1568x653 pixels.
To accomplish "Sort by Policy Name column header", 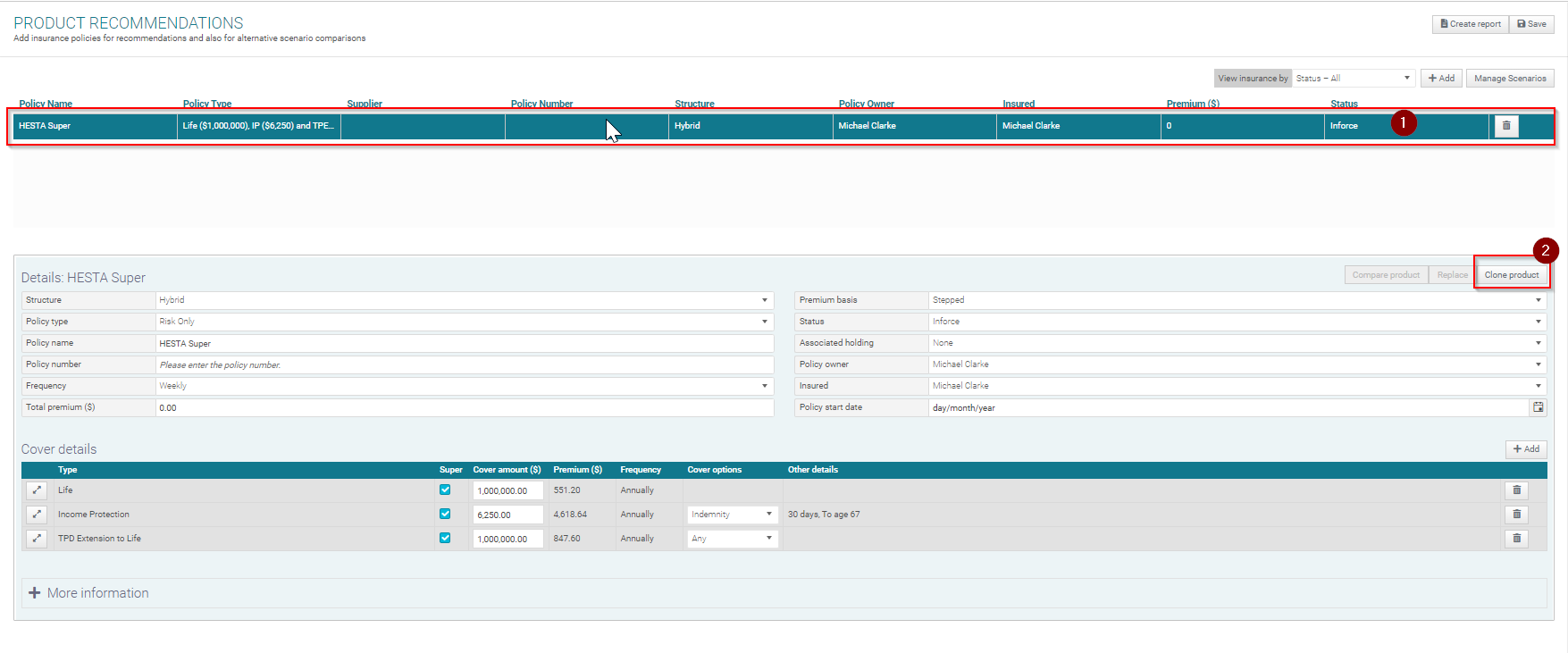I will click(x=46, y=105).
